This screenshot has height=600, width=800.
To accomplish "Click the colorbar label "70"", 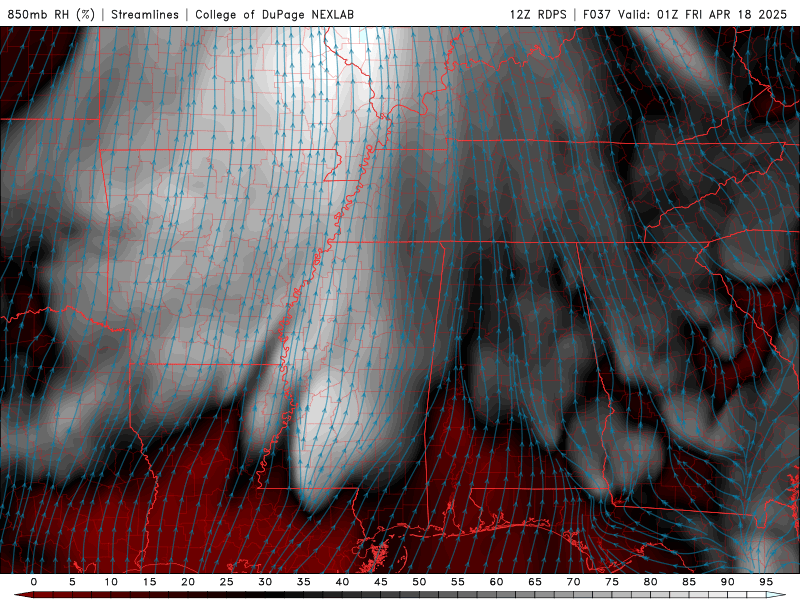I will pyautogui.click(x=573, y=582).
